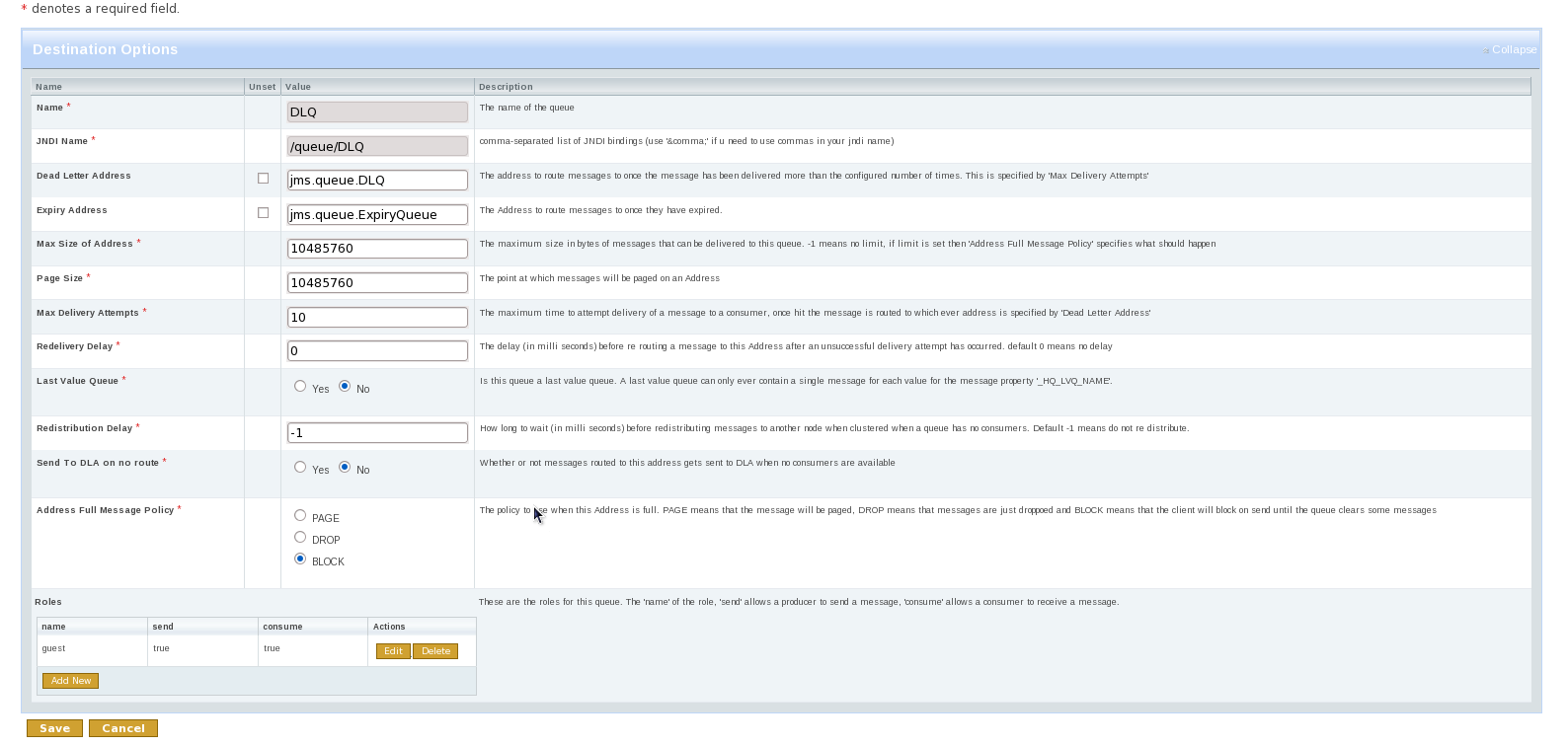Screen dimensions: 1568x746
Task: Choose BLOCK as Address Full Message Policy
Action: 300,559
